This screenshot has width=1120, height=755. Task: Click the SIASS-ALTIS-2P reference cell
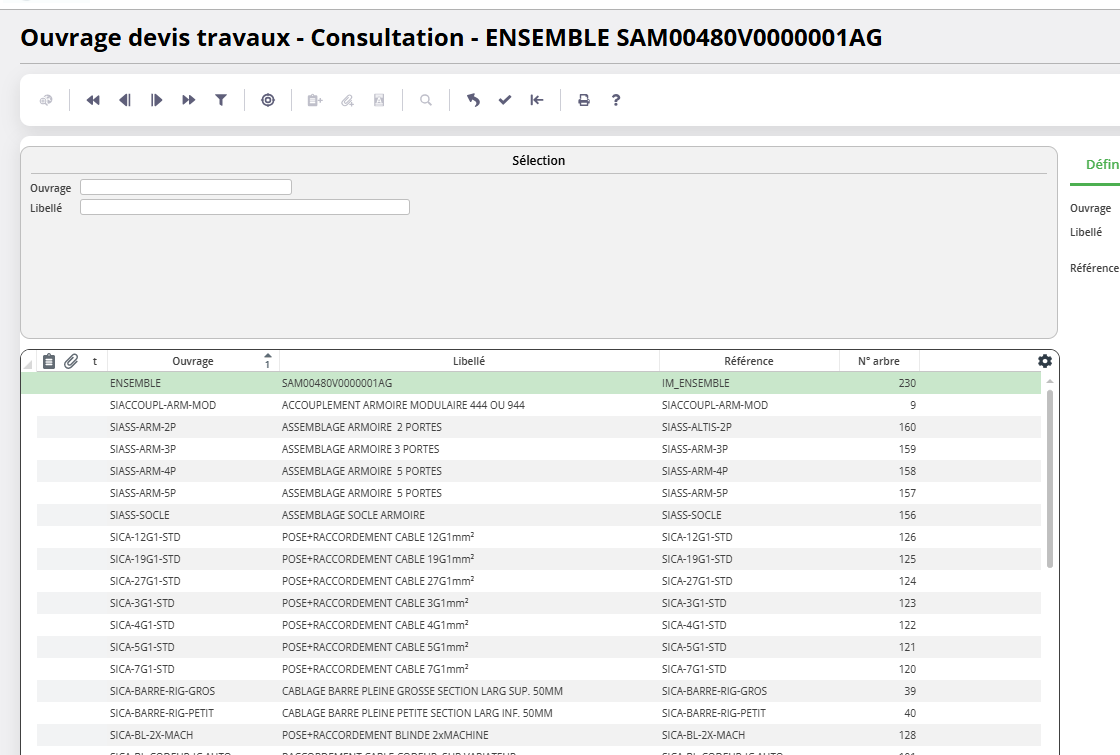pyautogui.click(x=696, y=427)
